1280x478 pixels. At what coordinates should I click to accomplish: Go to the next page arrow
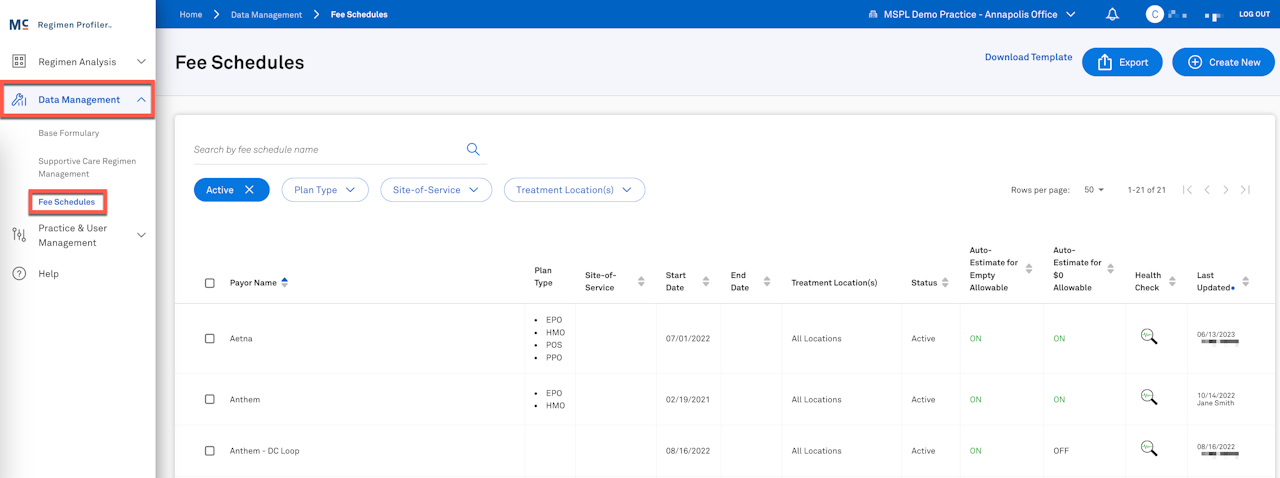pyautogui.click(x=1226, y=190)
